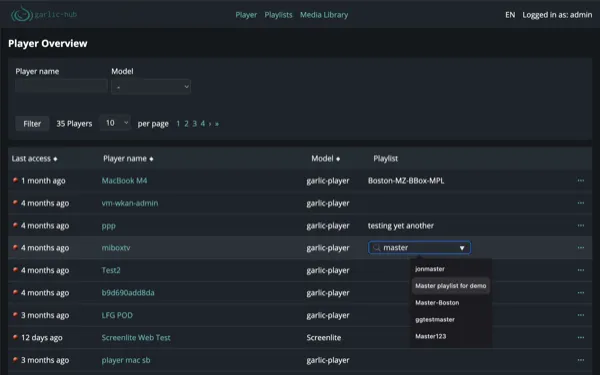
Task: Click Logged in as: admin
Action: click(x=557, y=15)
